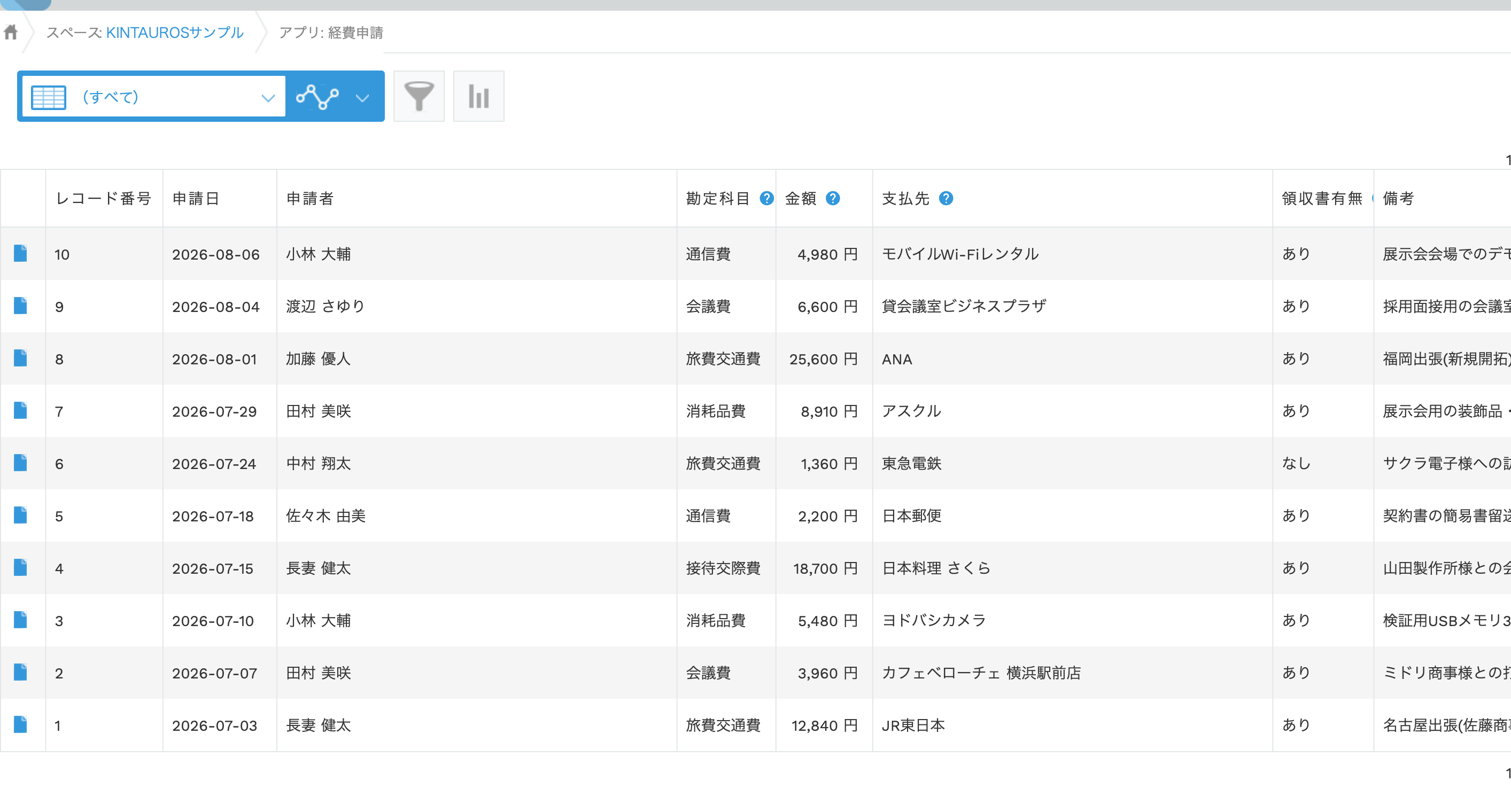
Task: Open the process graph icon menu
Action: click(x=317, y=97)
